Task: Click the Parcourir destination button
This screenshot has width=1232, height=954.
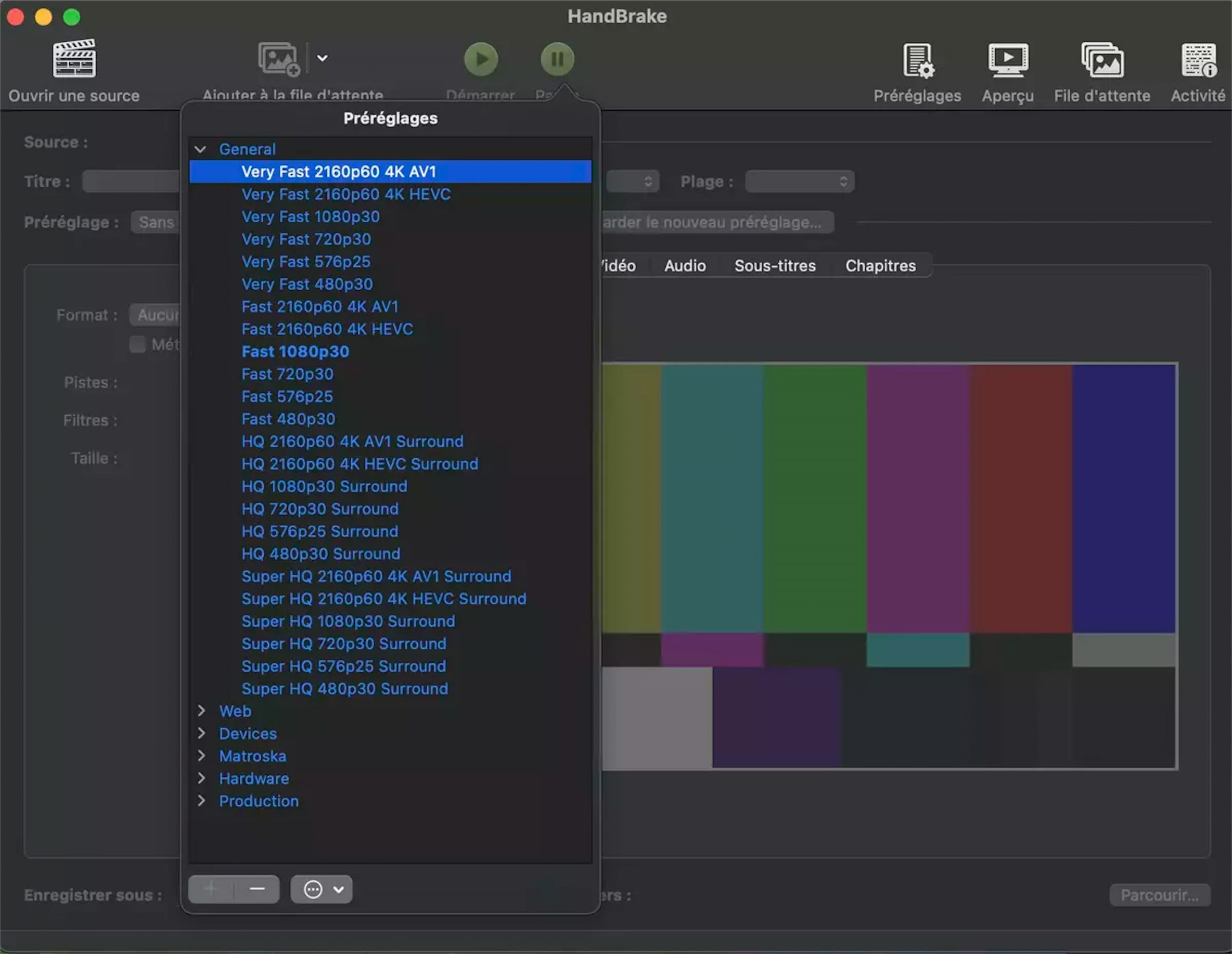Action: [1160, 895]
